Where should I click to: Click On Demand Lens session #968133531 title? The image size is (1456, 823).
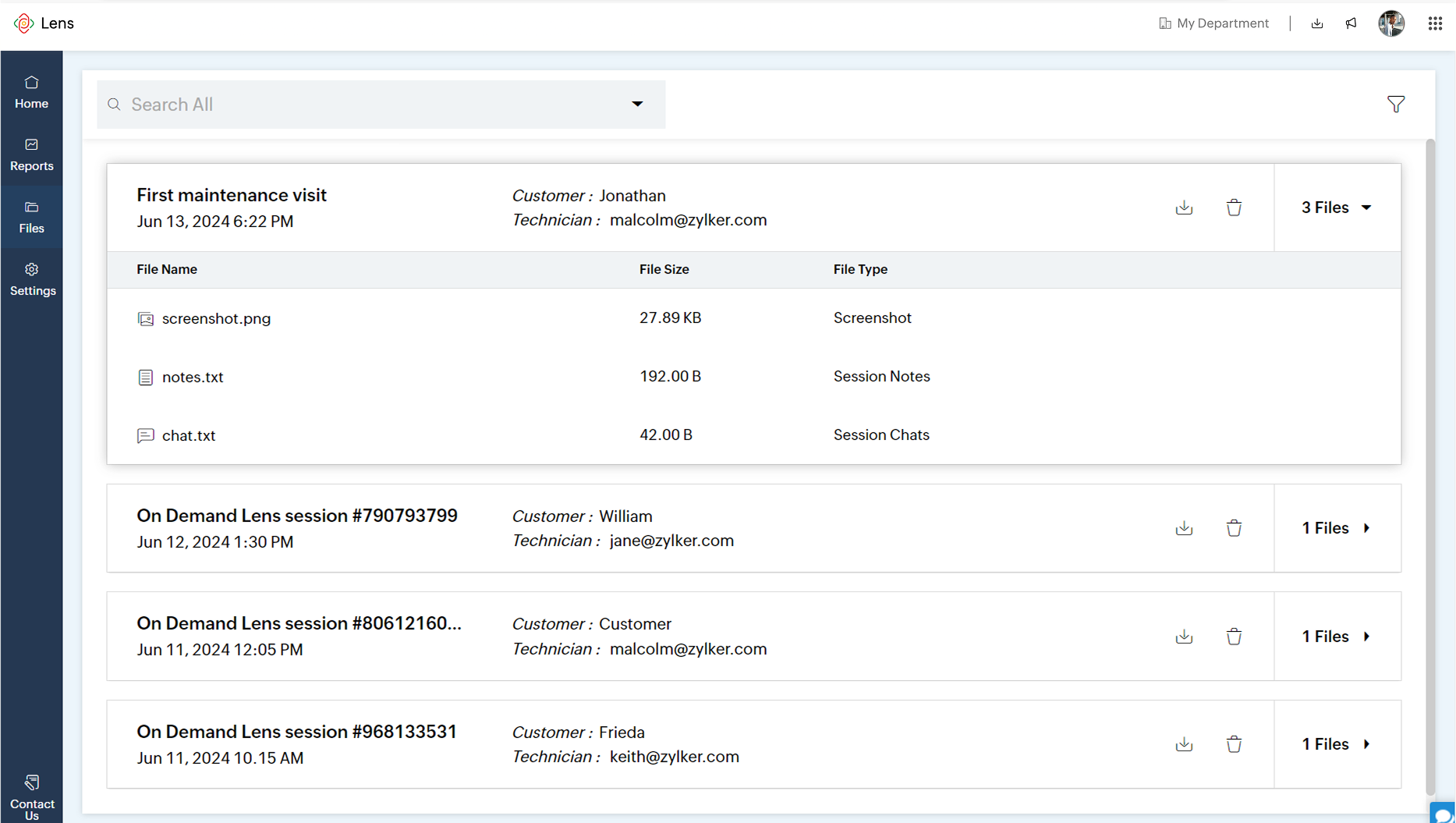296,732
